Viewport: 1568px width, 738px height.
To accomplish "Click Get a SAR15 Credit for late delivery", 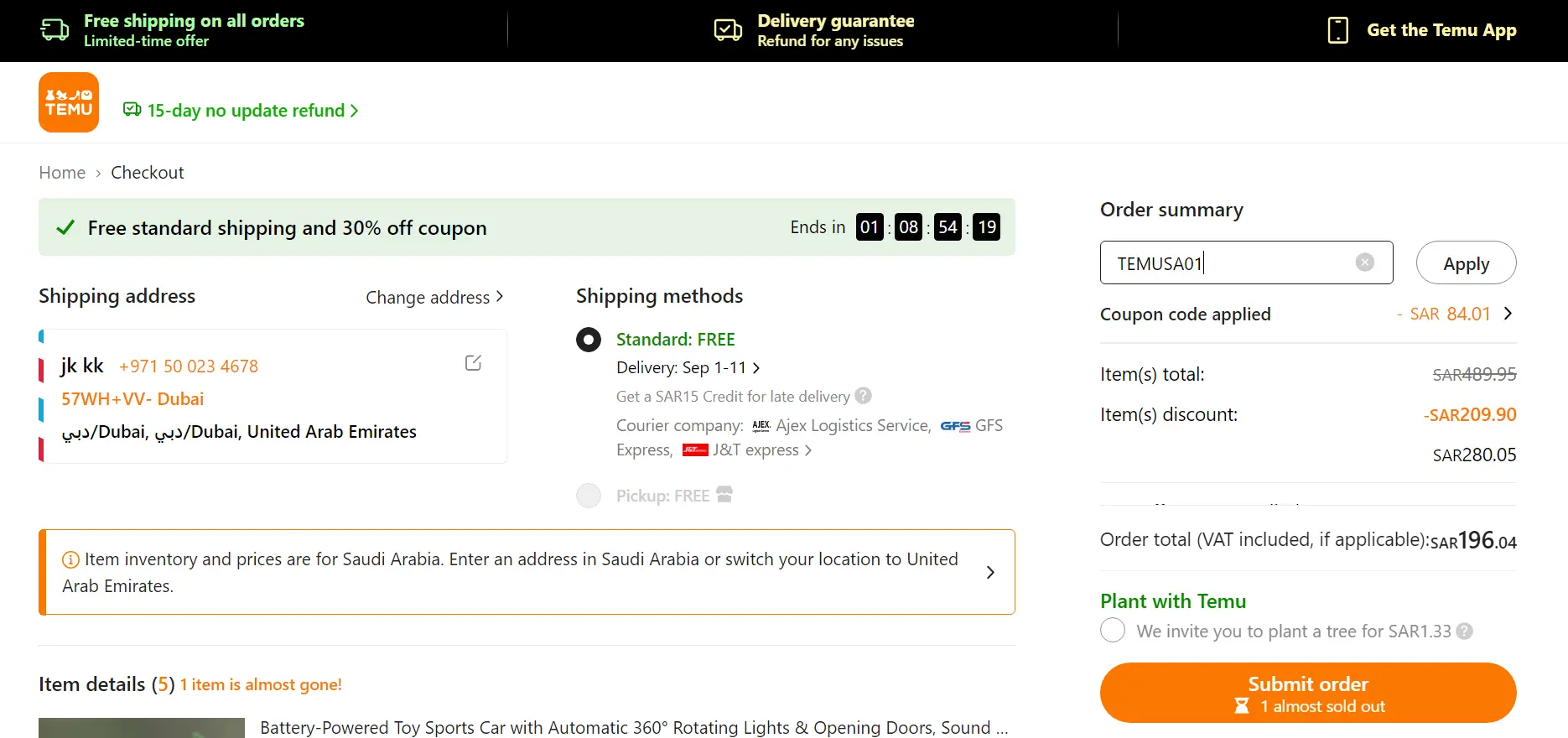I will (x=733, y=397).
